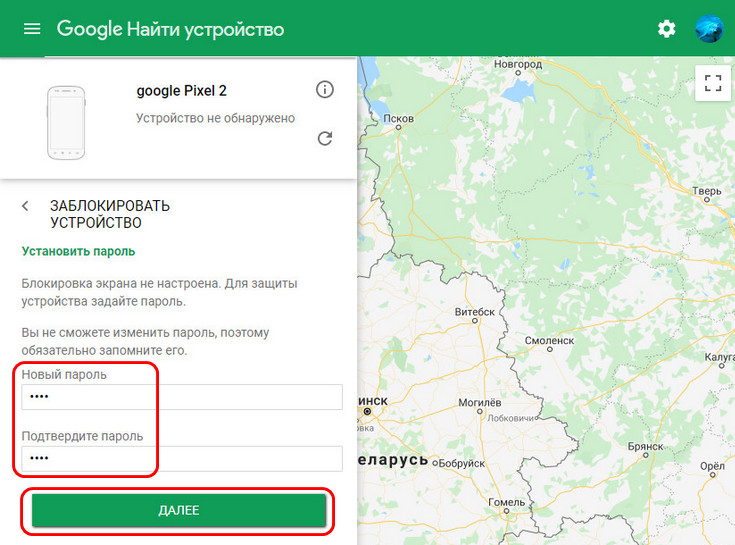Focus the Новый пароль field
This screenshot has height=545, width=735.
182,397
